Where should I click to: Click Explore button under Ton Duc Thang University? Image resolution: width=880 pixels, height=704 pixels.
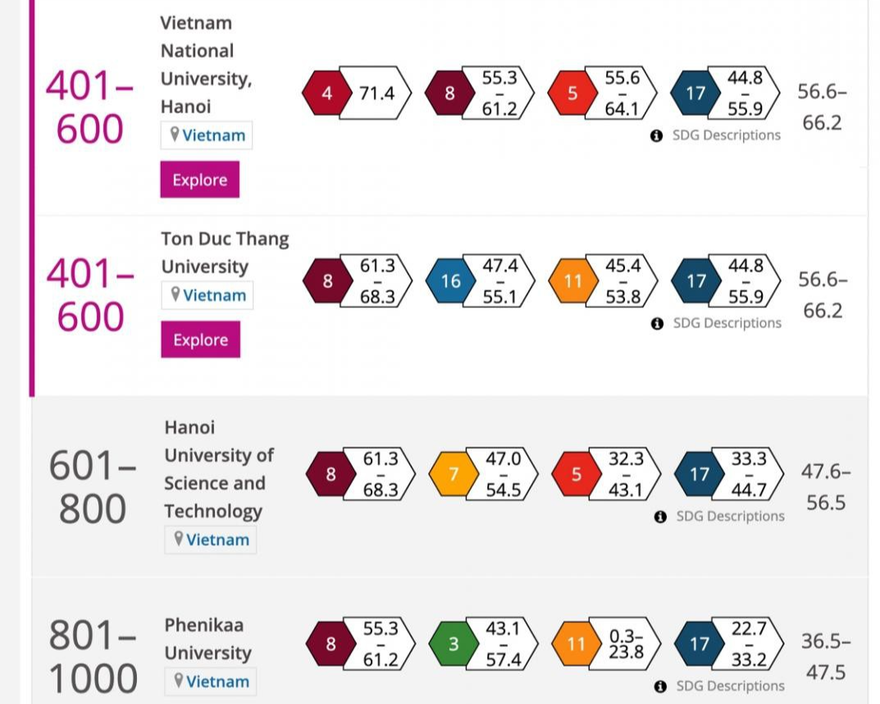tap(200, 340)
